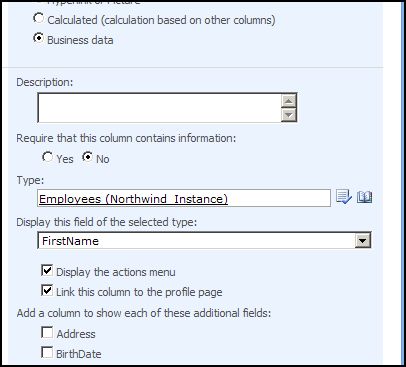The height and width of the screenshot is (367, 406).
Task: Select the Calculated column type radio
Action: pyautogui.click(x=39, y=18)
